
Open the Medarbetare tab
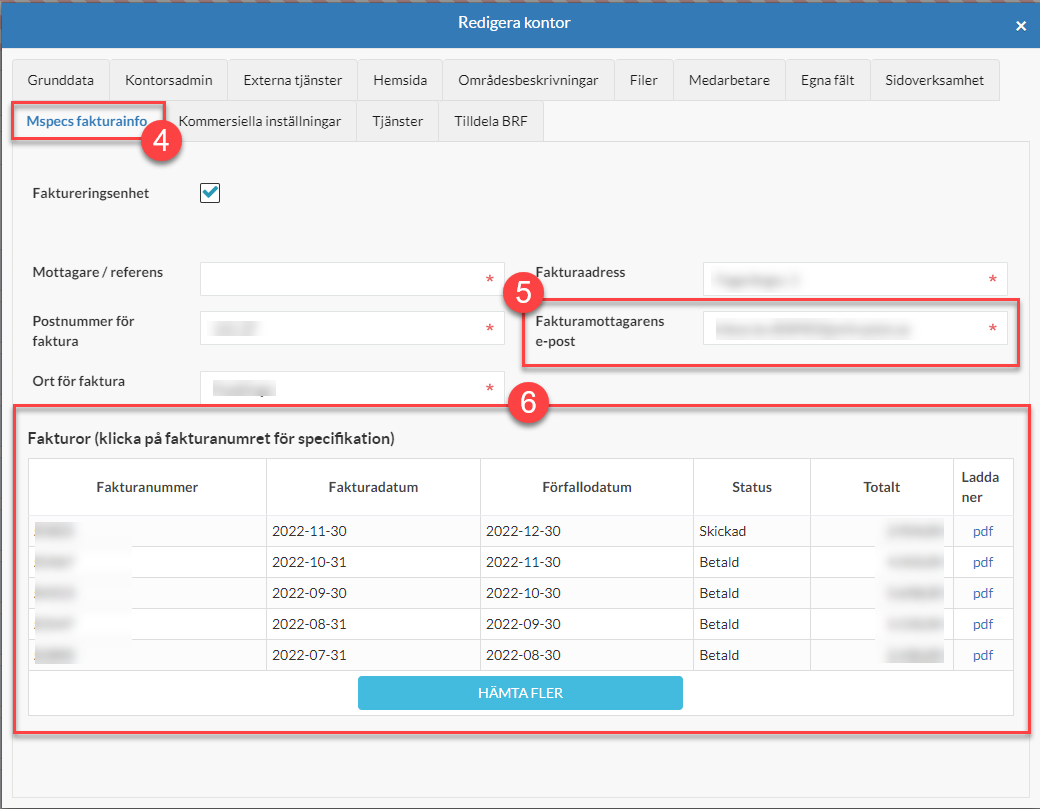729,80
